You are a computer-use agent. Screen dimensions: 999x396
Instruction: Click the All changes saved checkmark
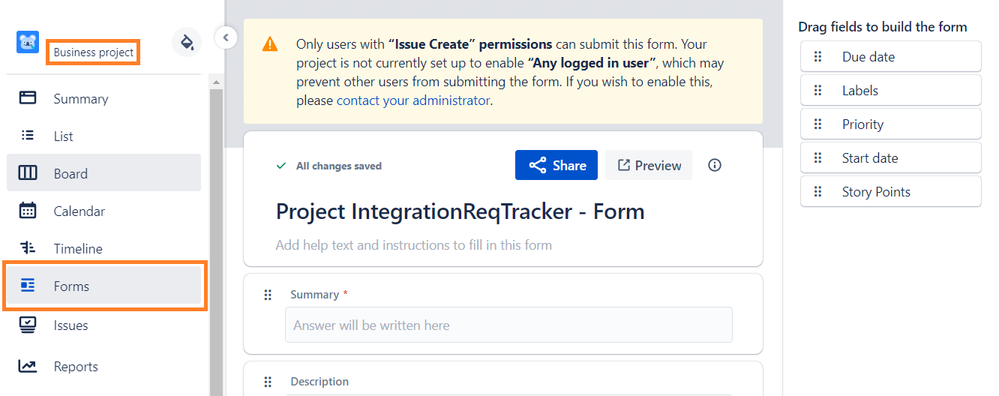(281, 166)
